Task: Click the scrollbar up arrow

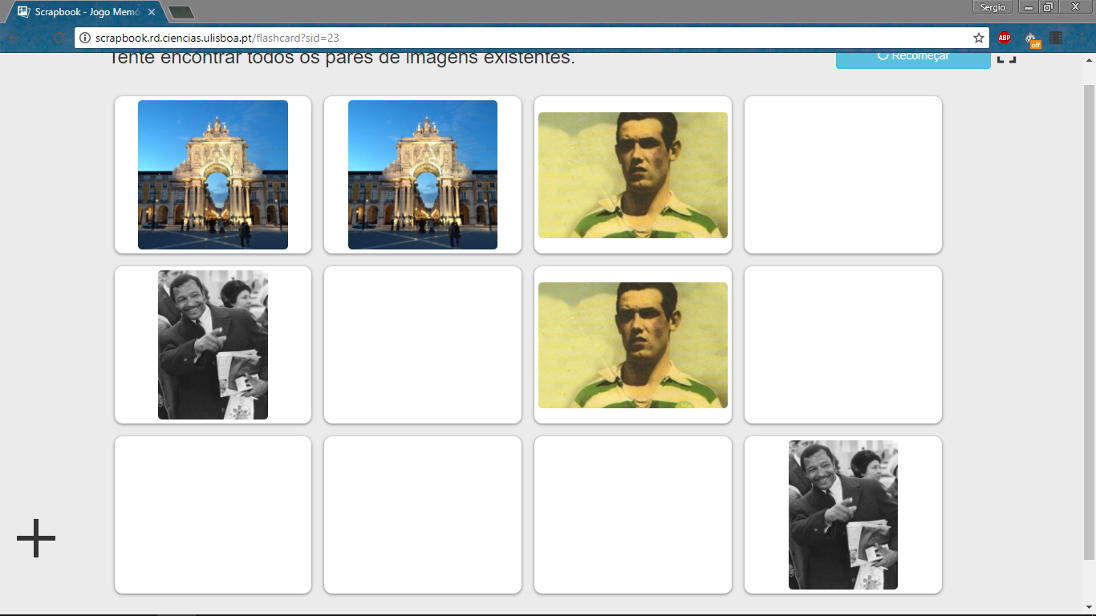Action: pyautogui.click(x=1087, y=58)
